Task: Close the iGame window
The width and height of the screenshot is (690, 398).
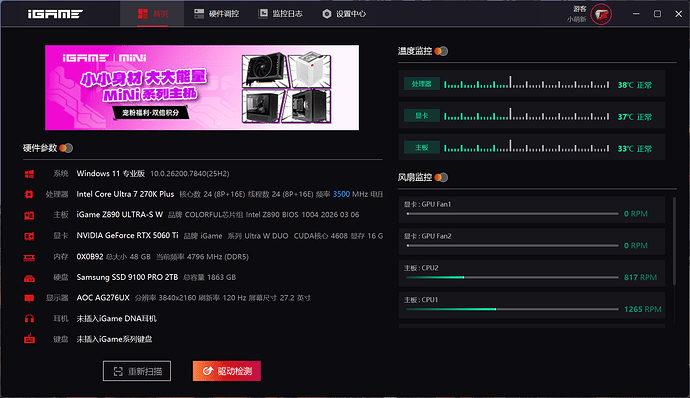Action: (679, 14)
